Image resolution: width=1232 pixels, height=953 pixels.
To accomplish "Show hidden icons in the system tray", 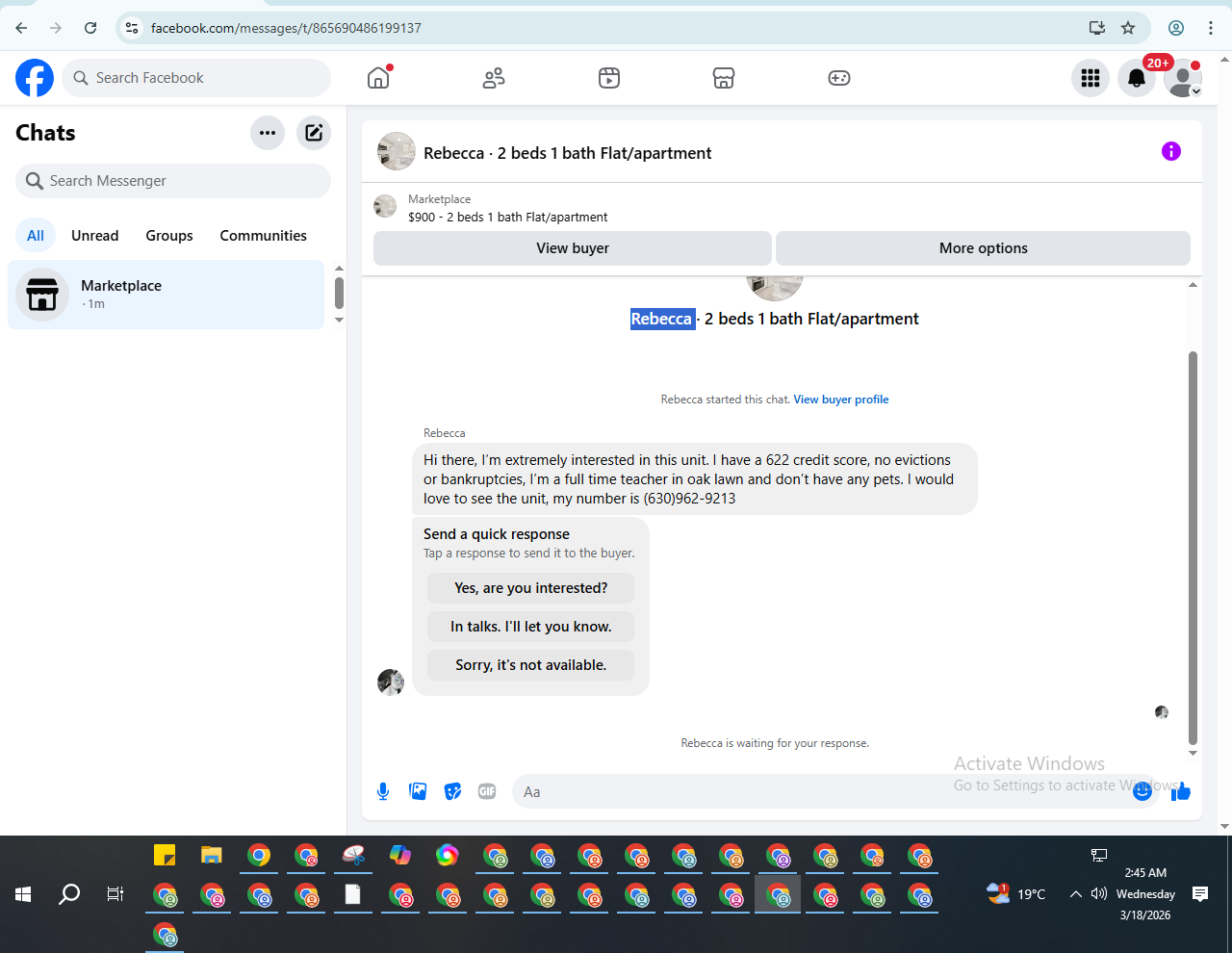I will click(1076, 894).
